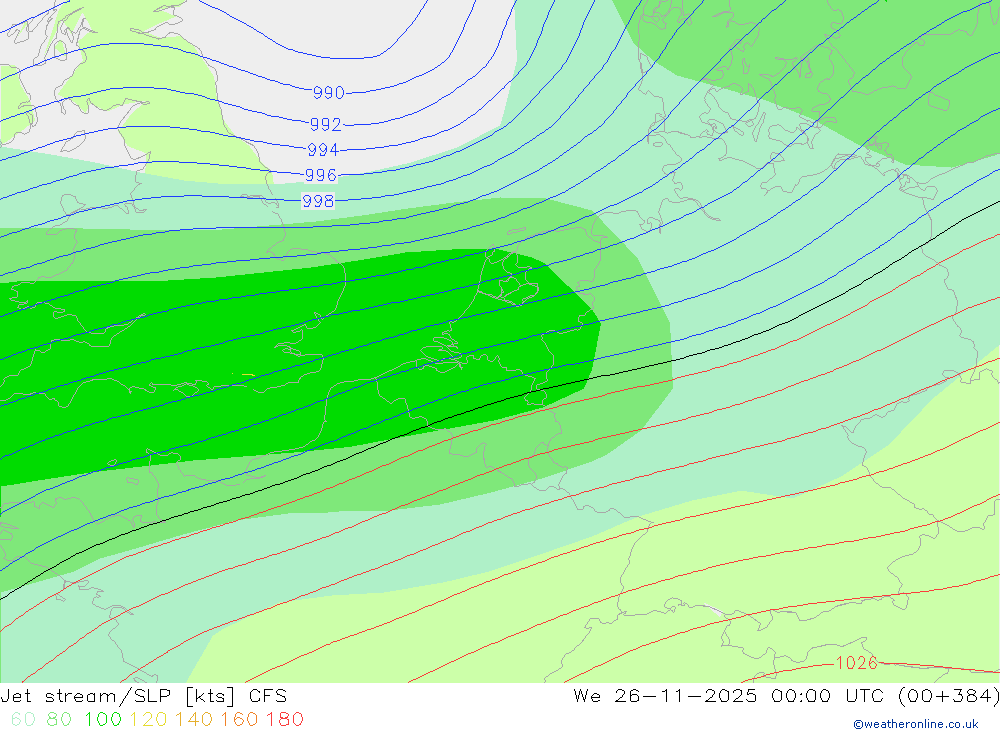Click the 120 kts legend value
This screenshot has width=1000, height=733.
148,720
